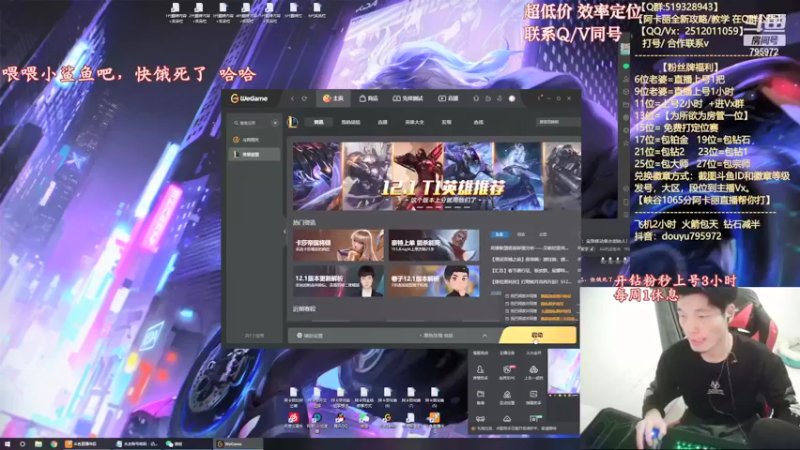
Task: Click the folder icon in the streaming tool panel
Action: (480, 396)
